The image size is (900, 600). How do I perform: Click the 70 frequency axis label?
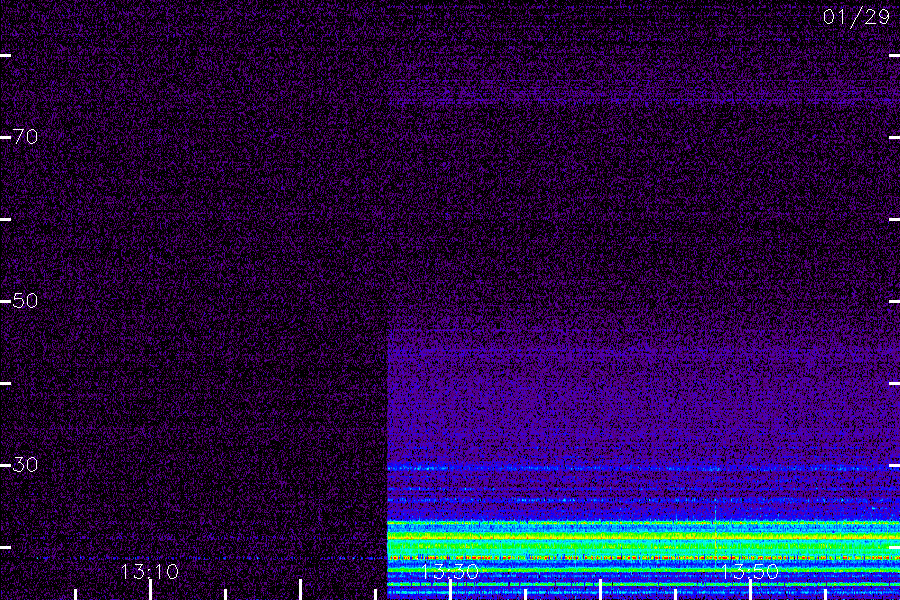click(25, 137)
